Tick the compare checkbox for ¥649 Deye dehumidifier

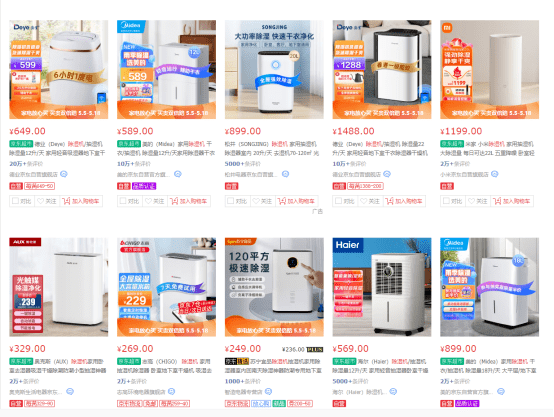coord(16,201)
